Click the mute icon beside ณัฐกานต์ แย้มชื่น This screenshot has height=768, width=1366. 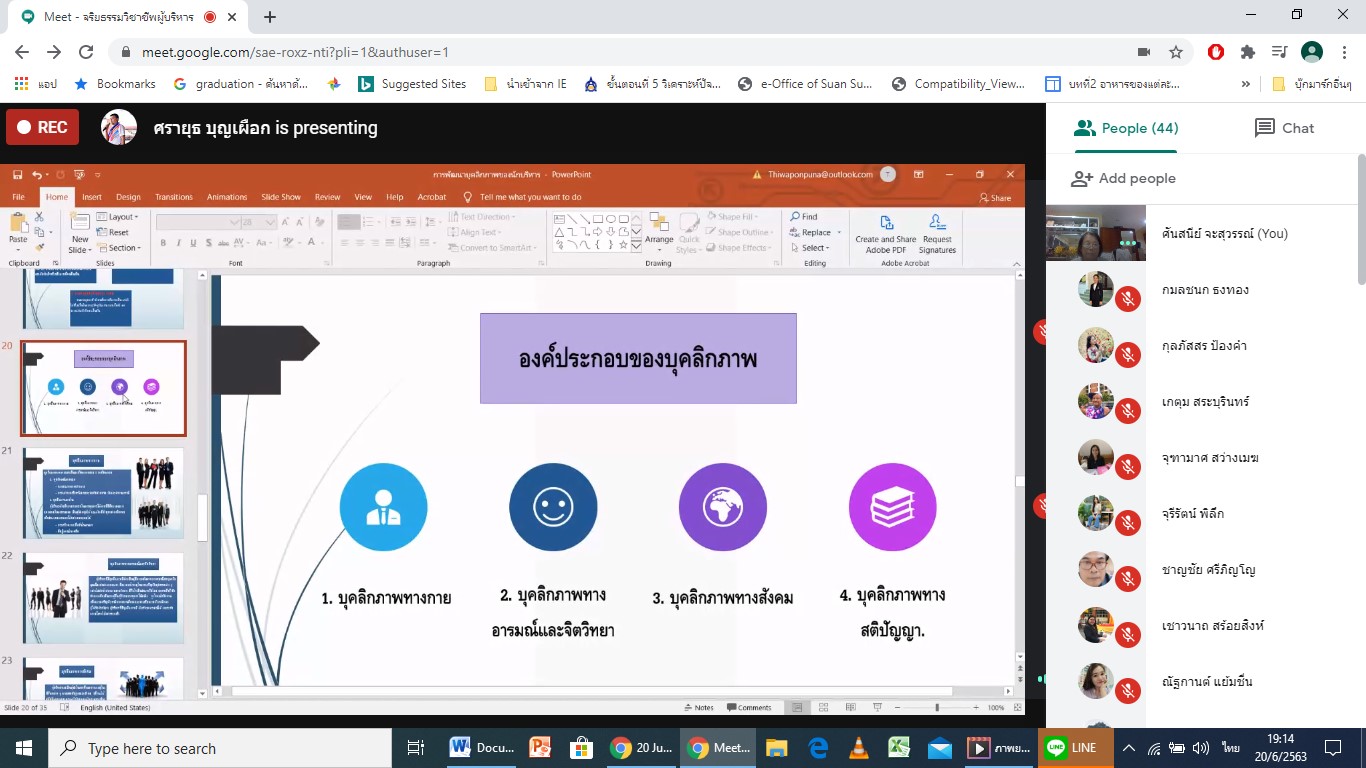click(1128, 690)
